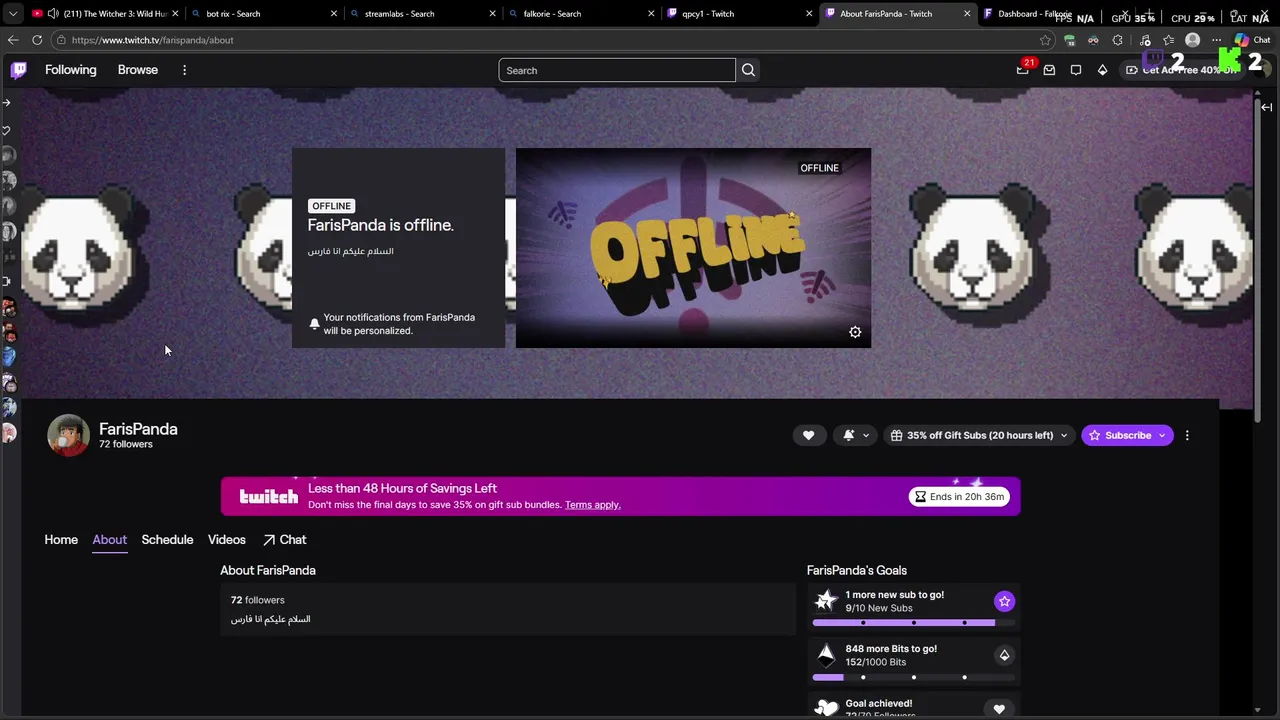Open the browser extensions puzzle icon
The width and height of the screenshot is (1280, 720).
coord(1118,40)
